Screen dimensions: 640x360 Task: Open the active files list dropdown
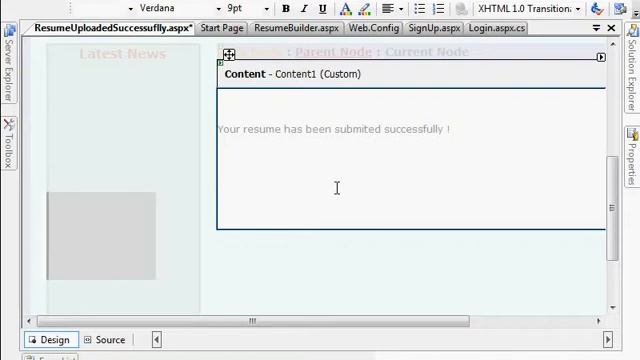click(596, 28)
